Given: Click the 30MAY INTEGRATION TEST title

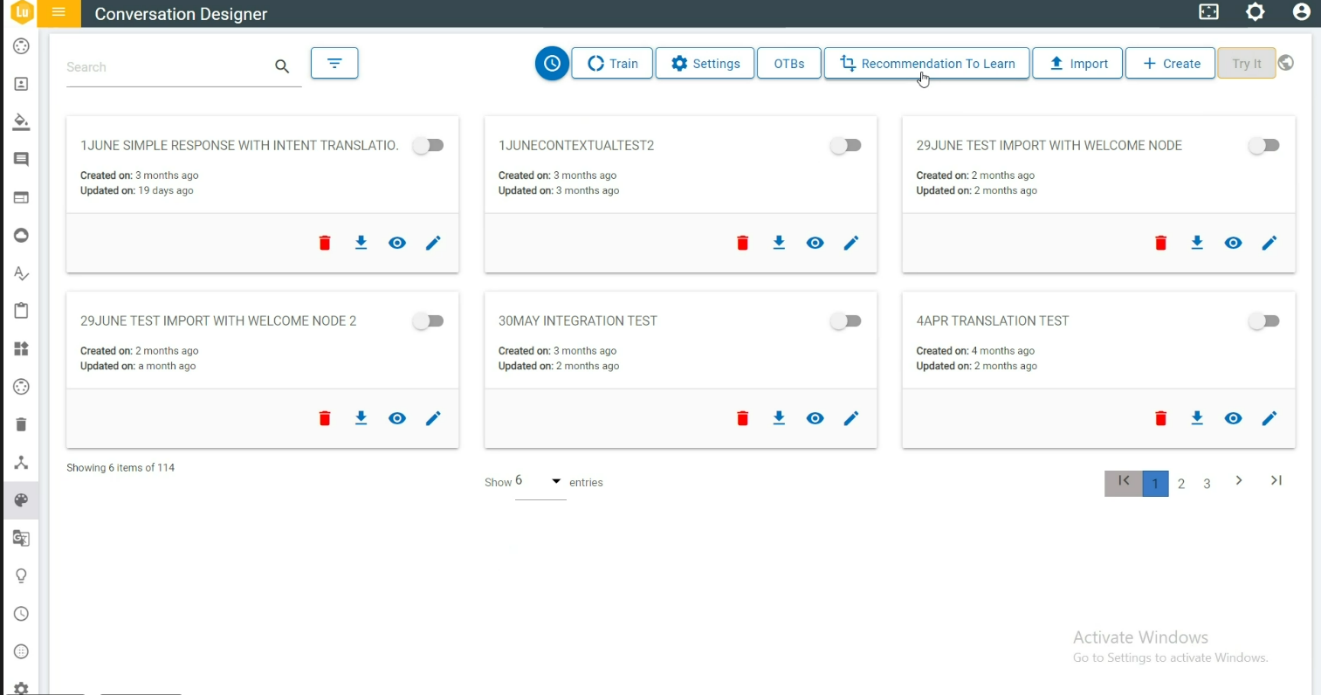Looking at the screenshot, I should point(578,321).
